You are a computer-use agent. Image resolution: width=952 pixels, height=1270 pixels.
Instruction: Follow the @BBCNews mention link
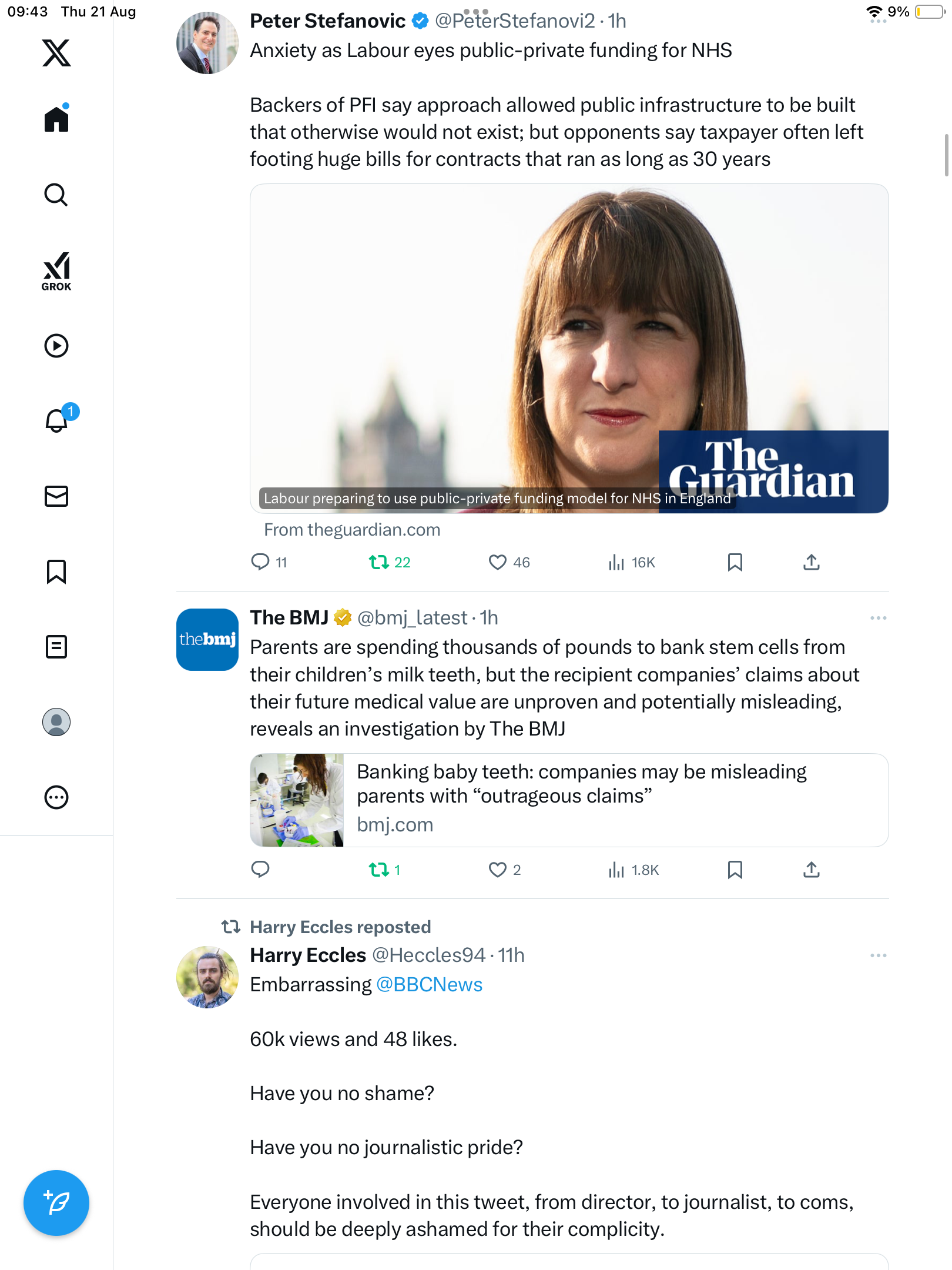(x=429, y=985)
